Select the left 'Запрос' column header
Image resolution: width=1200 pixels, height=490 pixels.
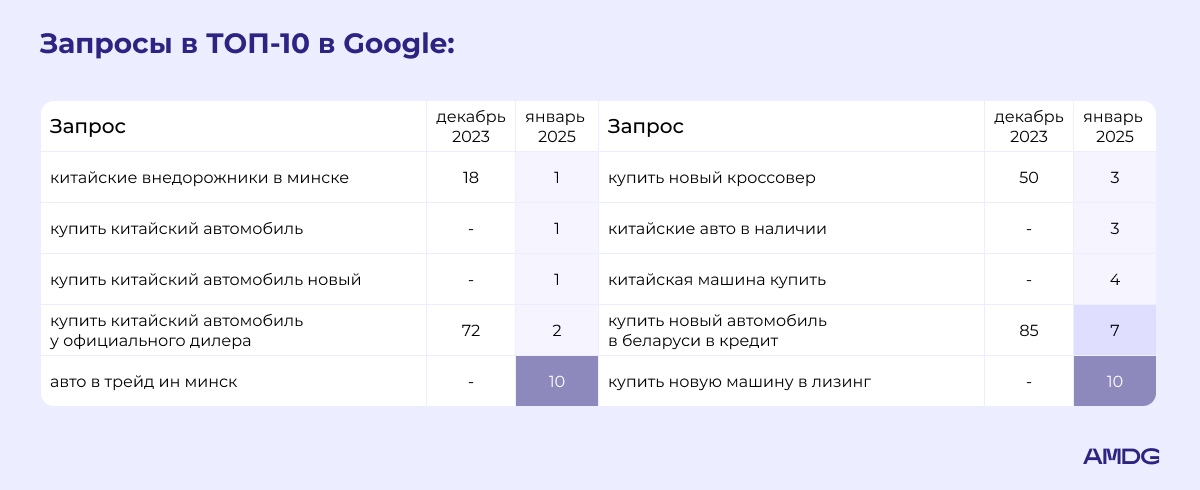88,127
